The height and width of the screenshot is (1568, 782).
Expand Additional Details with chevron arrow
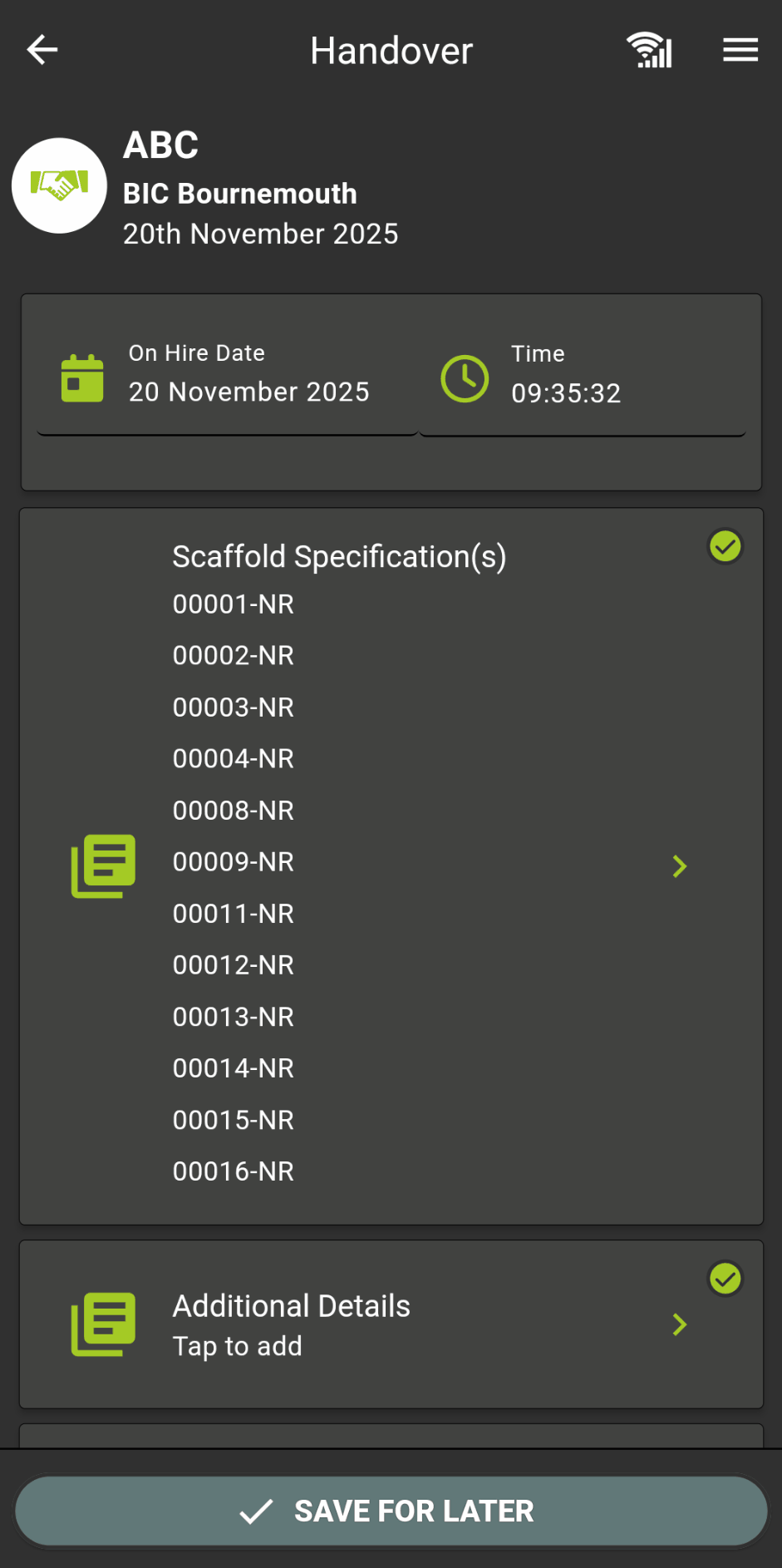[680, 1324]
